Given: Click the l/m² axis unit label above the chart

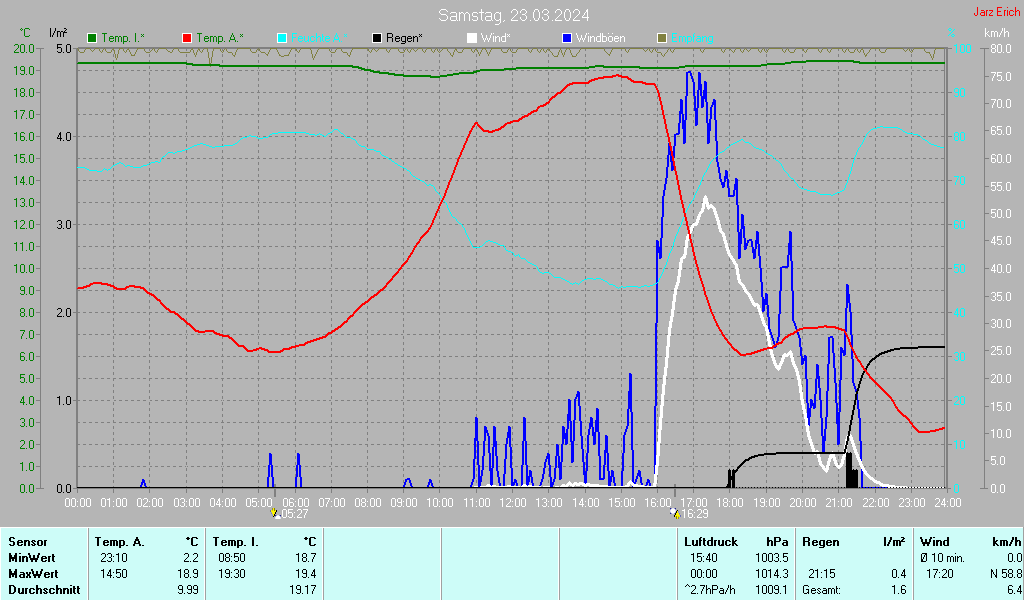Looking at the screenshot, I should point(58,33).
